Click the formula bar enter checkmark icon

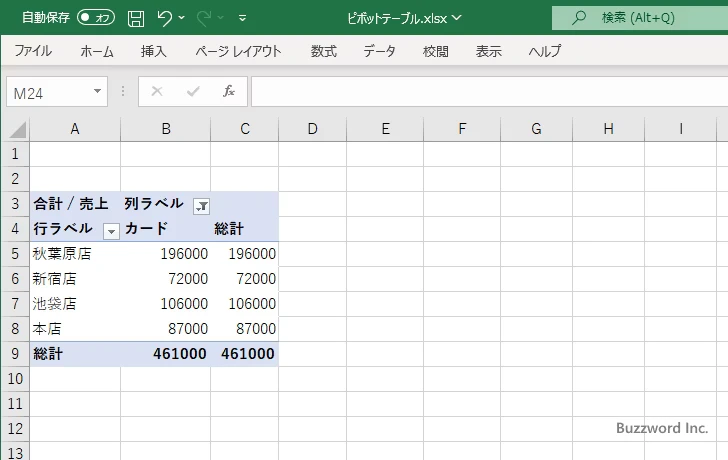click(x=192, y=91)
